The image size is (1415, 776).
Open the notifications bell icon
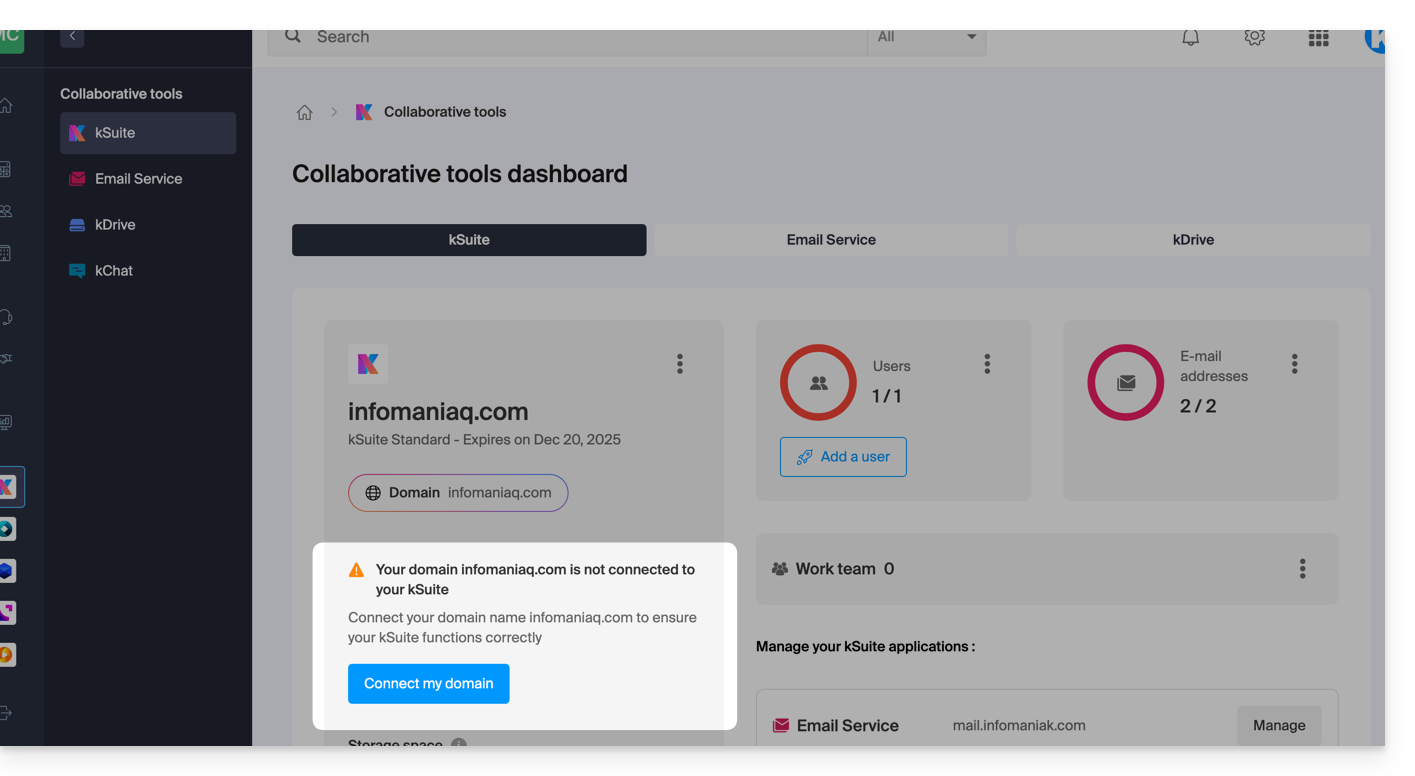(1190, 38)
